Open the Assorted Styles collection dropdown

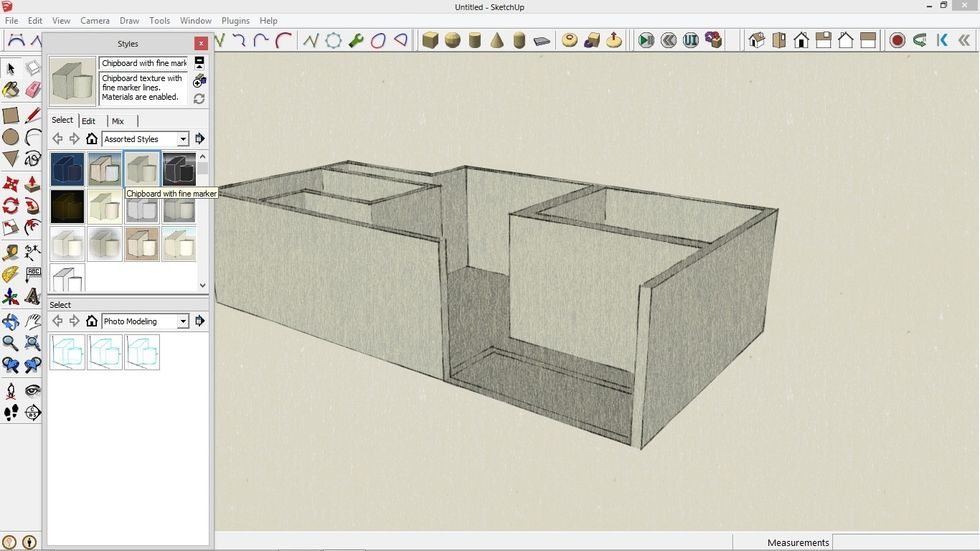[x=183, y=140]
